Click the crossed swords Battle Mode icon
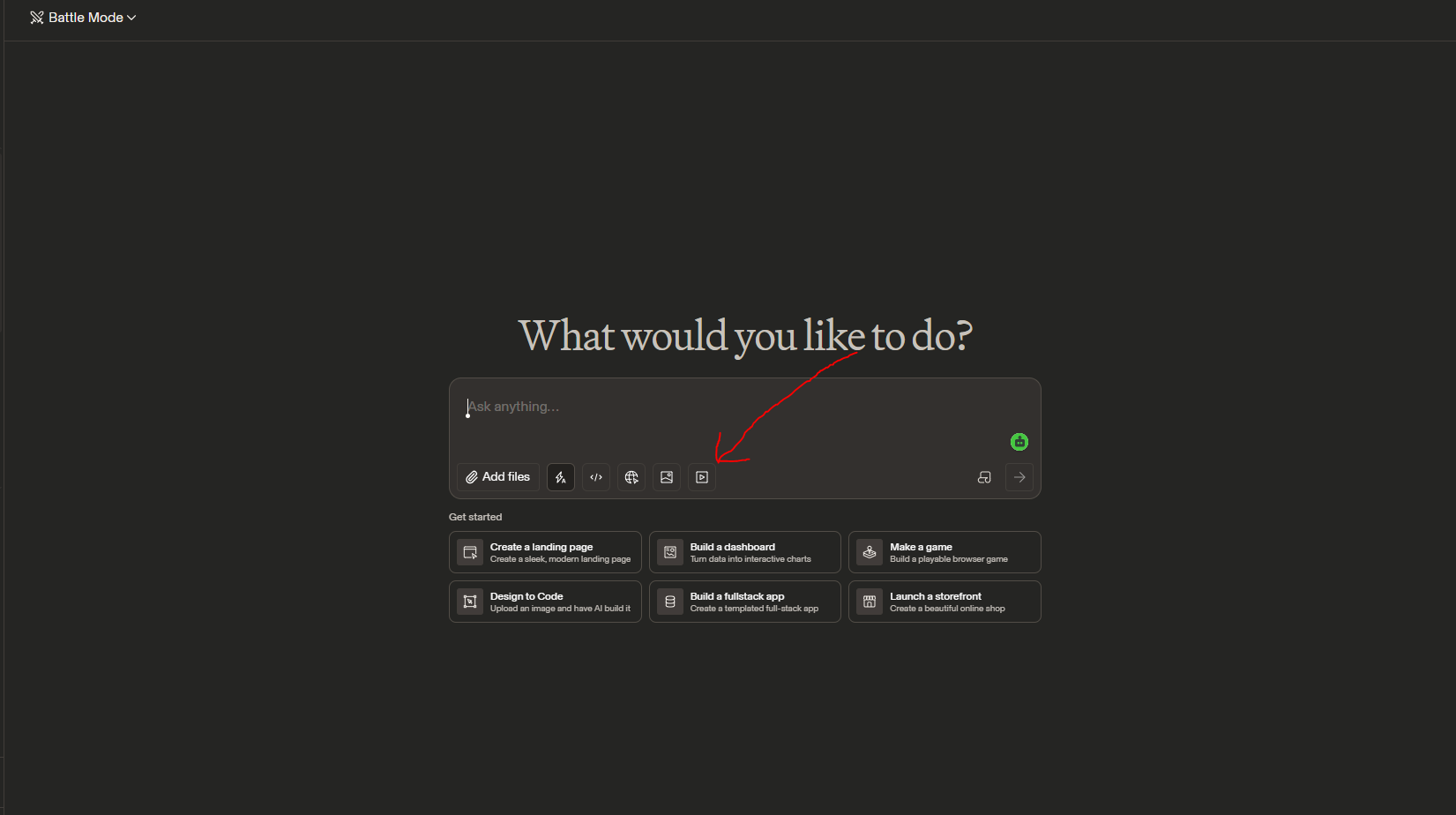The width and height of the screenshot is (1456, 815). click(x=37, y=18)
